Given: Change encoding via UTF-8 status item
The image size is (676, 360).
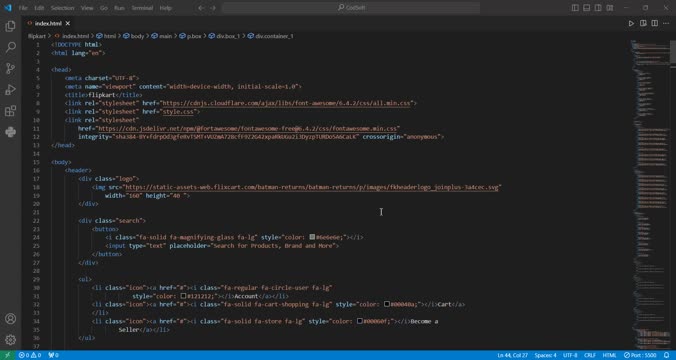Looking at the screenshot, I should (x=570, y=355).
